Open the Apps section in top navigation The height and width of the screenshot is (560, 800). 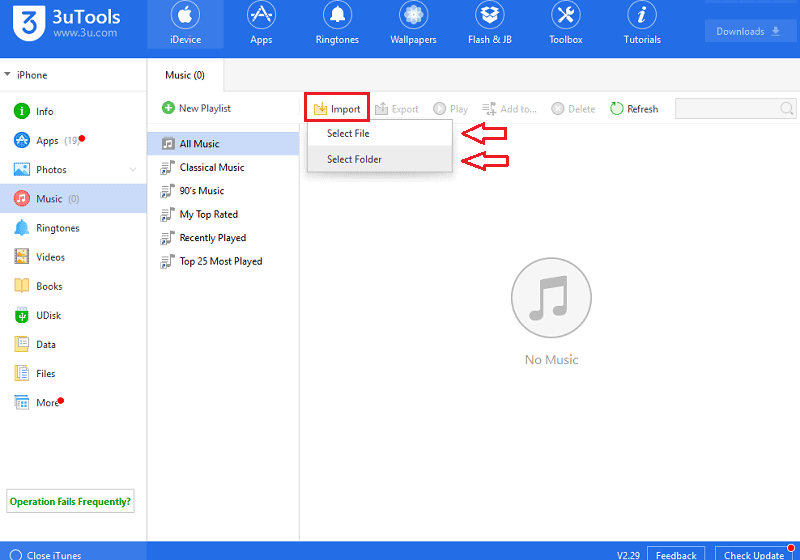tap(261, 24)
